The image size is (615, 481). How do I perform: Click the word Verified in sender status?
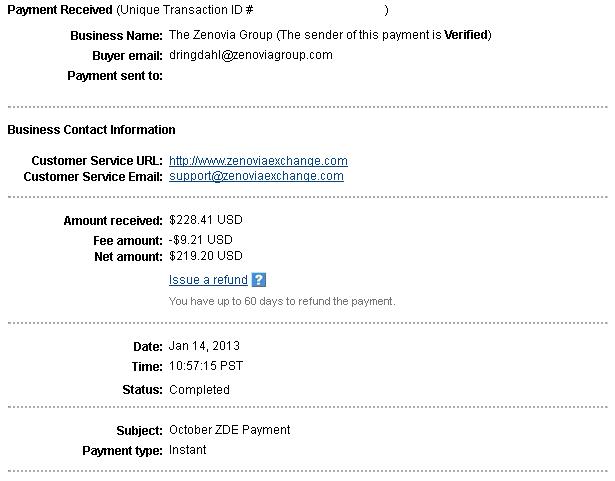point(466,35)
